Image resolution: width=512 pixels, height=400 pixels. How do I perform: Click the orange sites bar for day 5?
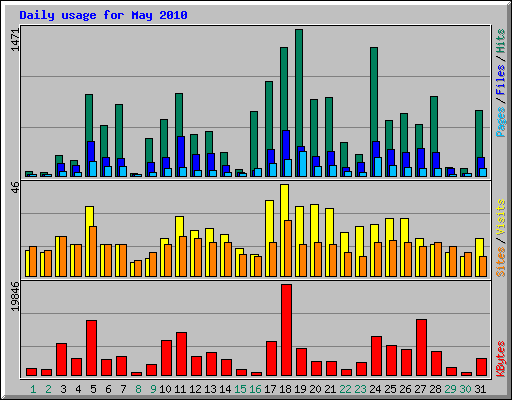coord(93,251)
